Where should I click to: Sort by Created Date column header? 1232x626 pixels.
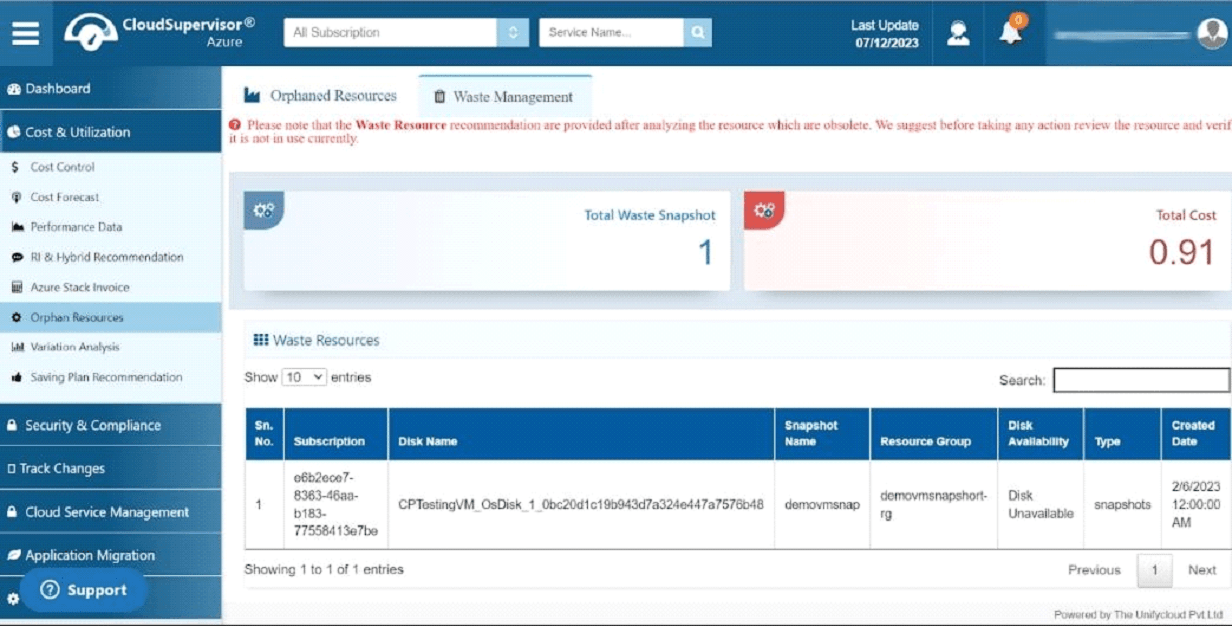tap(1196, 434)
